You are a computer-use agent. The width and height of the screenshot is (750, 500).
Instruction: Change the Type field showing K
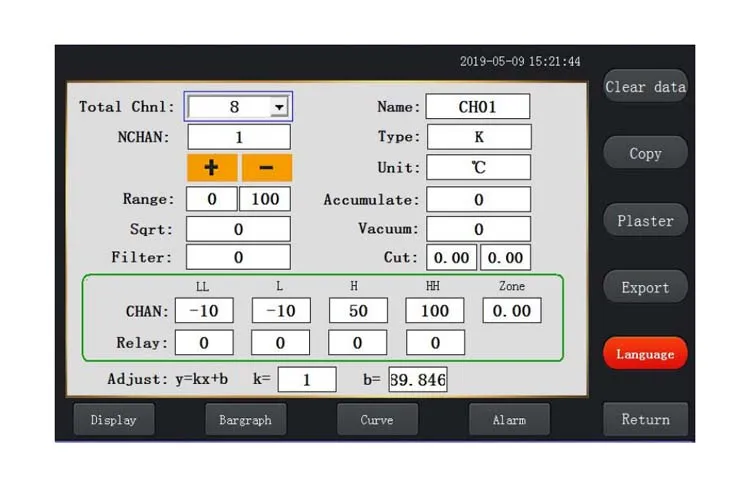point(479,137)
